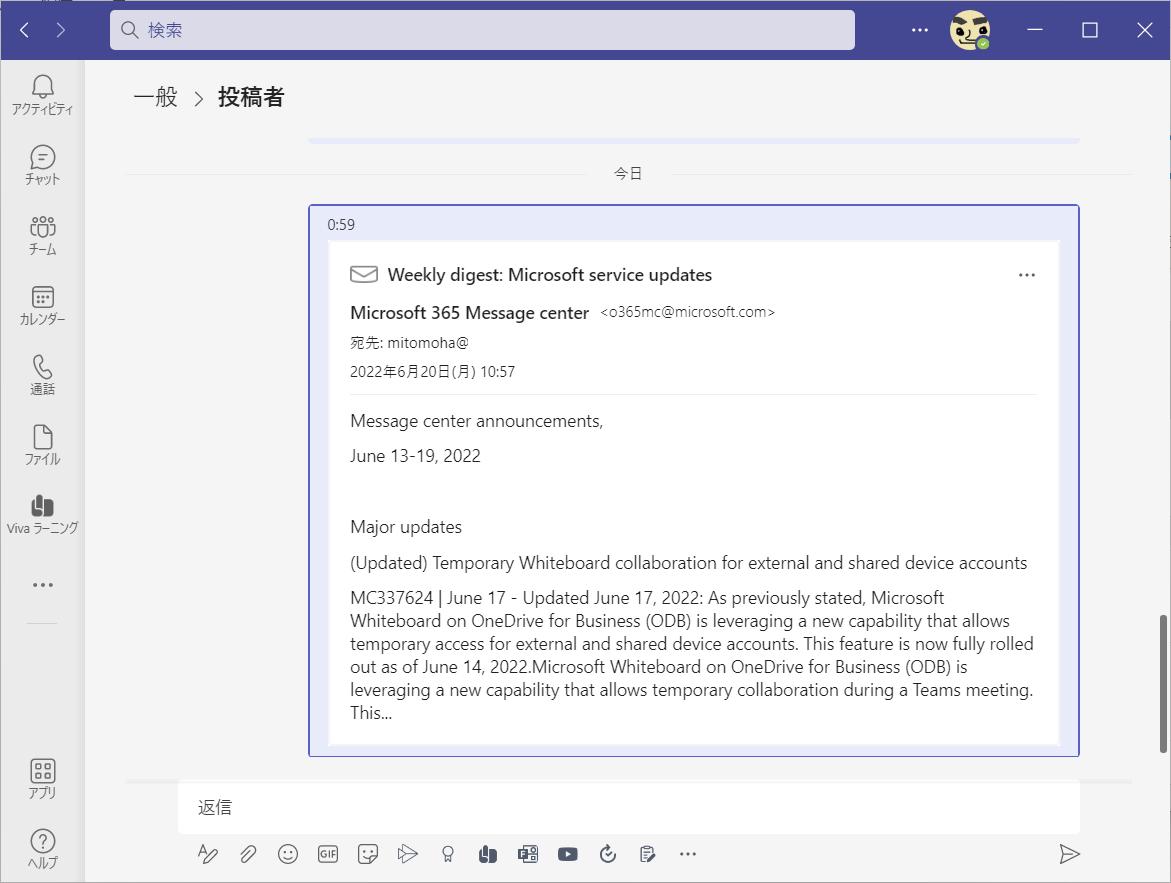Open Viva ラーニング in the sidebar
The image size is (1171, 883).
tap(43, 515)
